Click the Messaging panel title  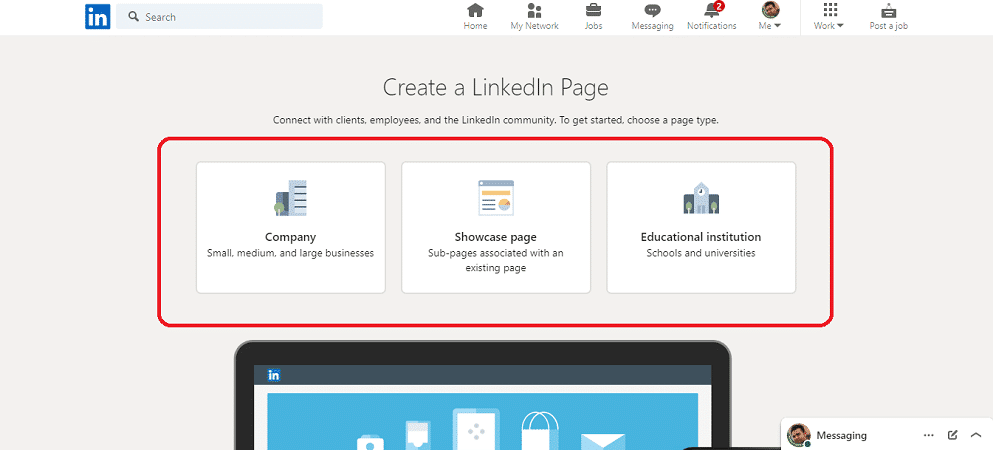pos(842,435)
